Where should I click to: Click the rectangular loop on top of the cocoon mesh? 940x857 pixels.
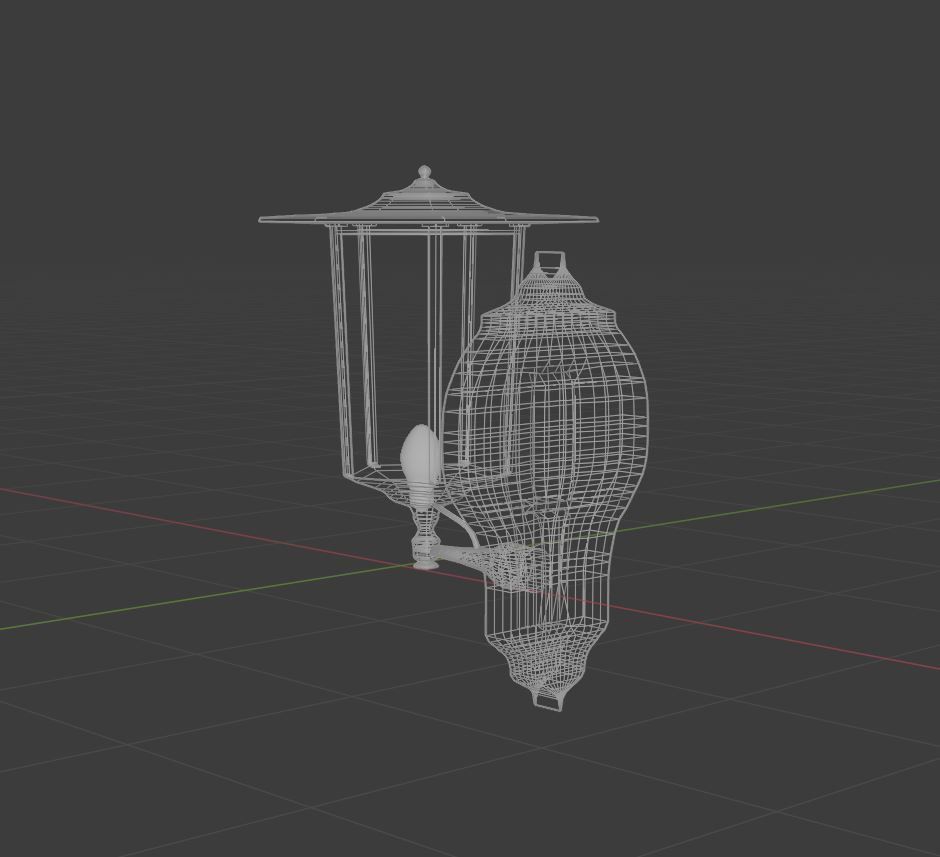(x=550, y=260)
